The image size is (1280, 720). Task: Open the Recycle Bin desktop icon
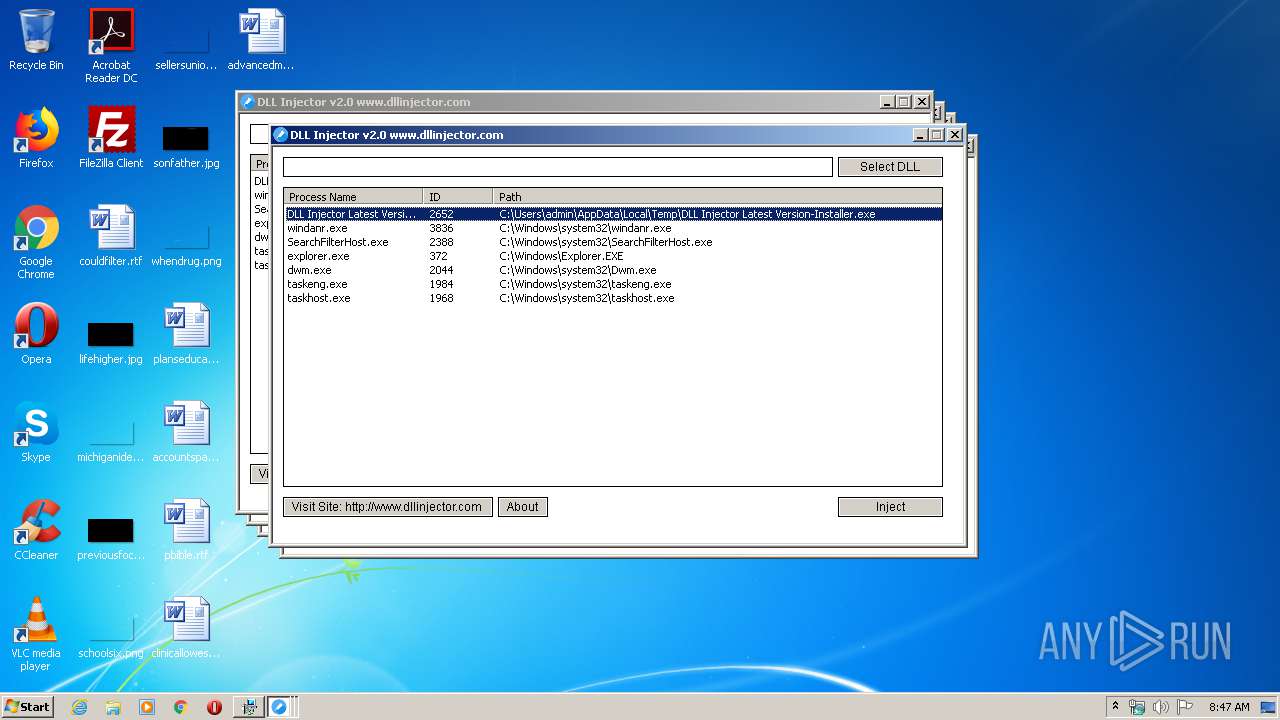coord(36,40)
